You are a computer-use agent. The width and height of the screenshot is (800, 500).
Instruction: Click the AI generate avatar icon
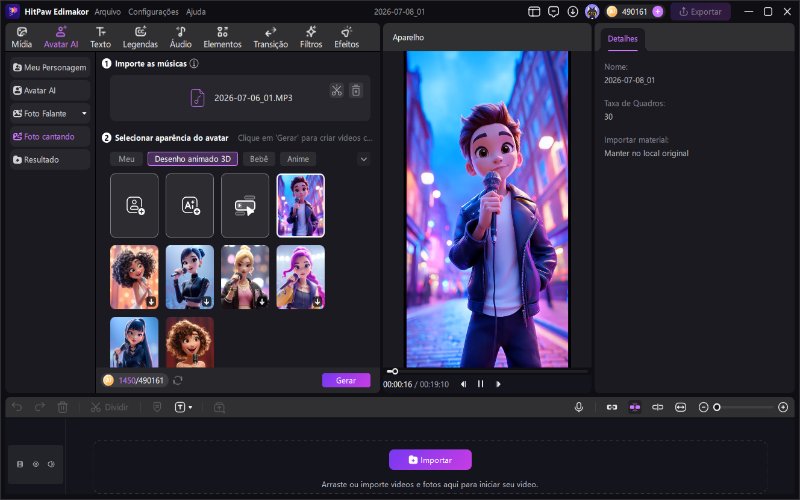pos(190,205)
